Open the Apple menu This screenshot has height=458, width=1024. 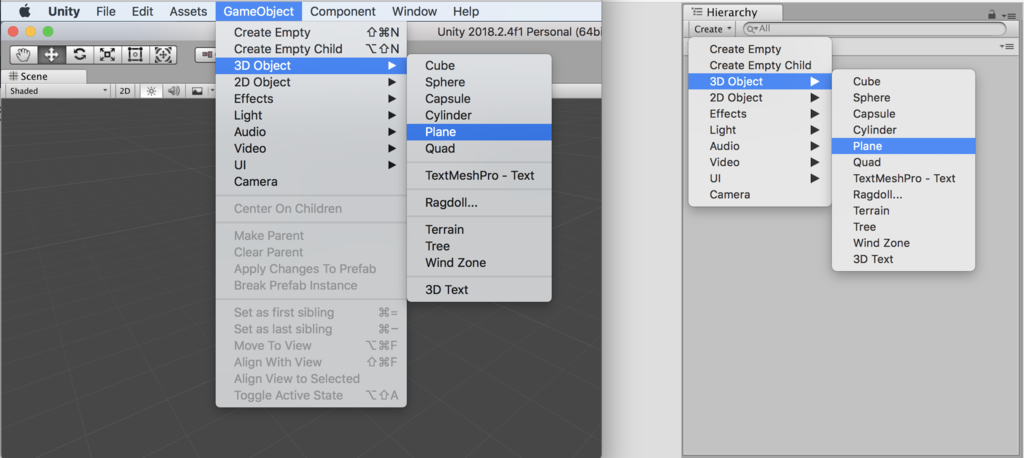25,11
